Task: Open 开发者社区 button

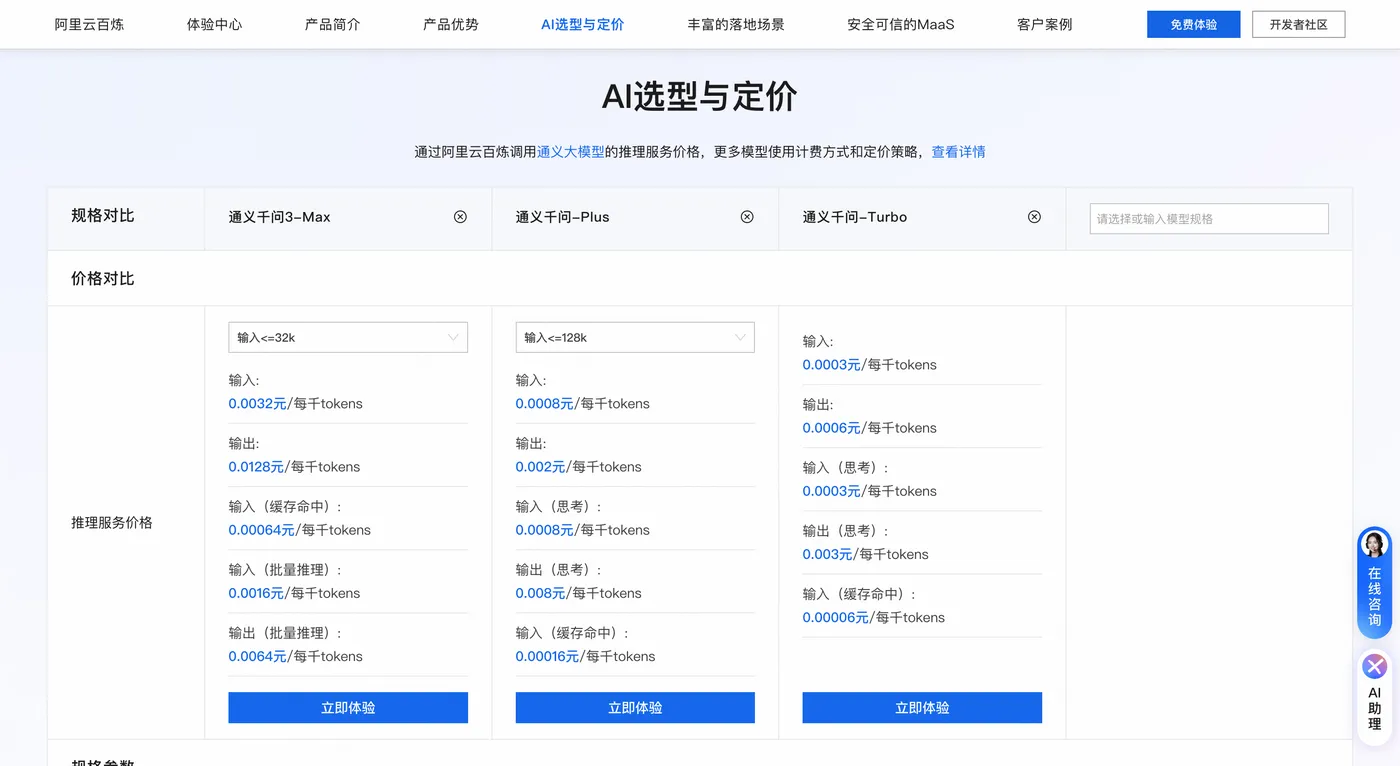Action: tap(1299, 24)
